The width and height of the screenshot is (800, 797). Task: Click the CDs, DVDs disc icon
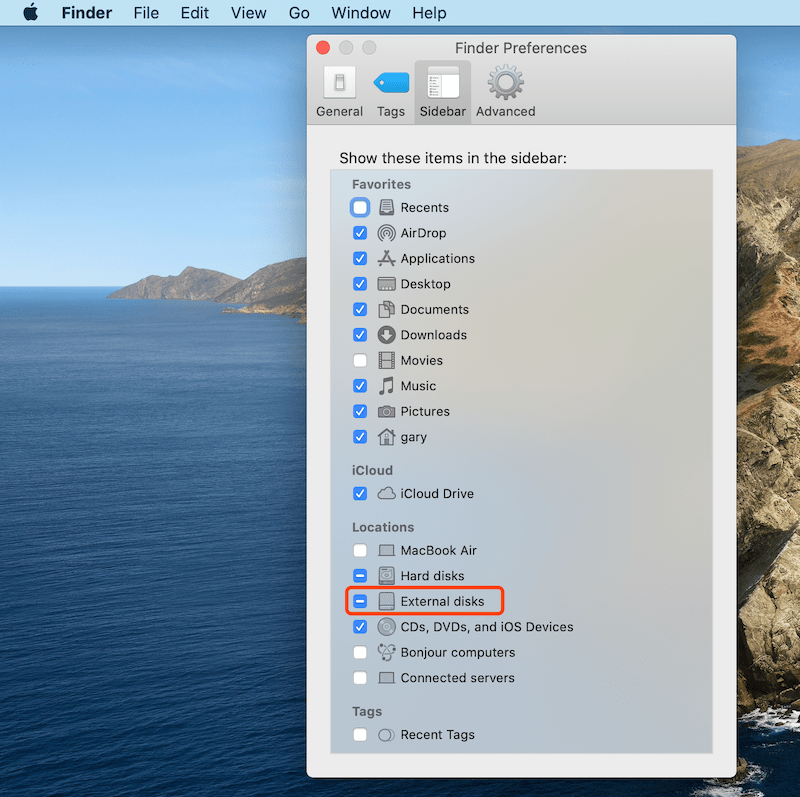(386, 627)
